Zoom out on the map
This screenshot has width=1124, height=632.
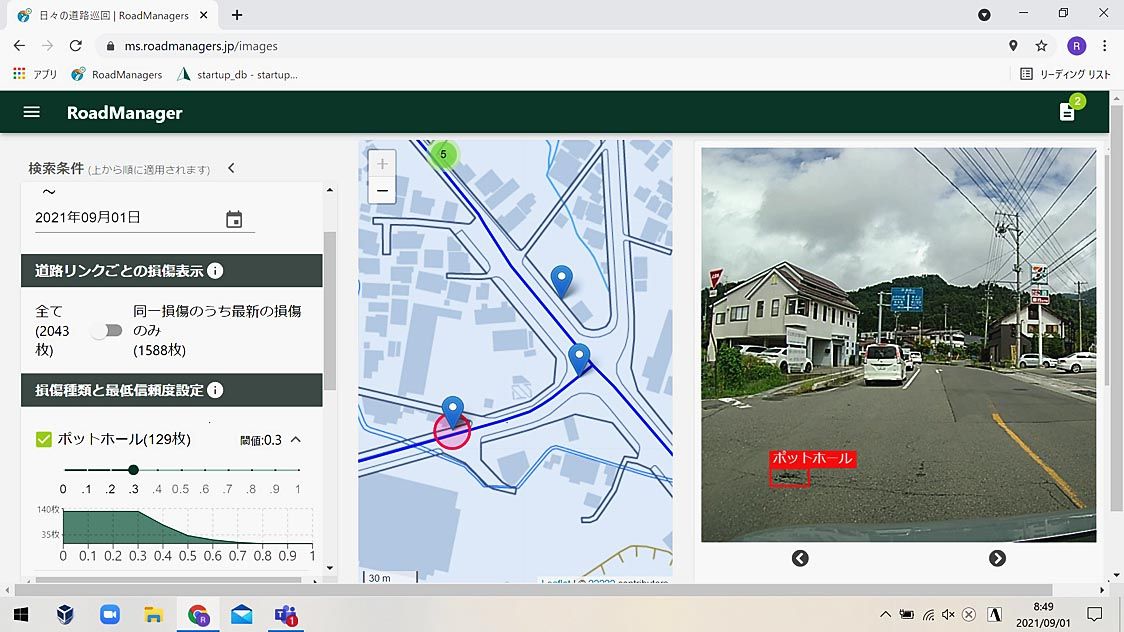click(382, 190)
